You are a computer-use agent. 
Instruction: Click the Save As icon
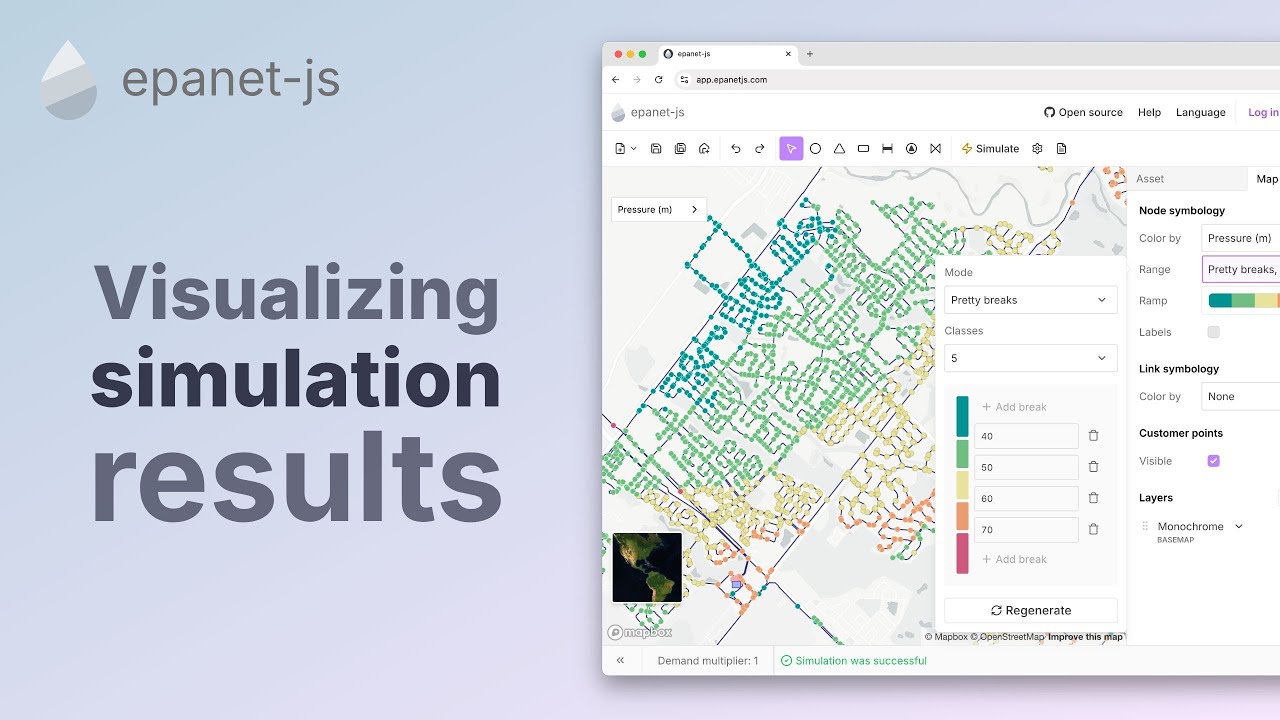tap(680, 148)
